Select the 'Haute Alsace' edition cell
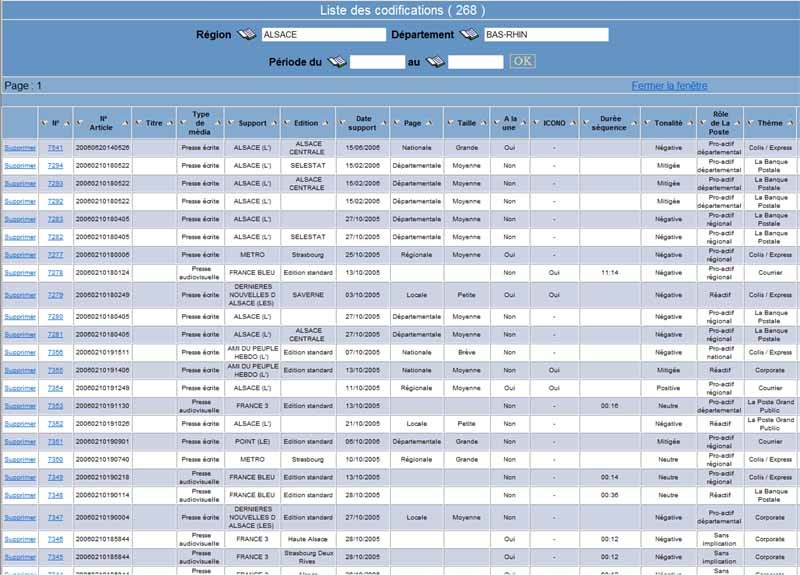800x575 pixels. 308,539
